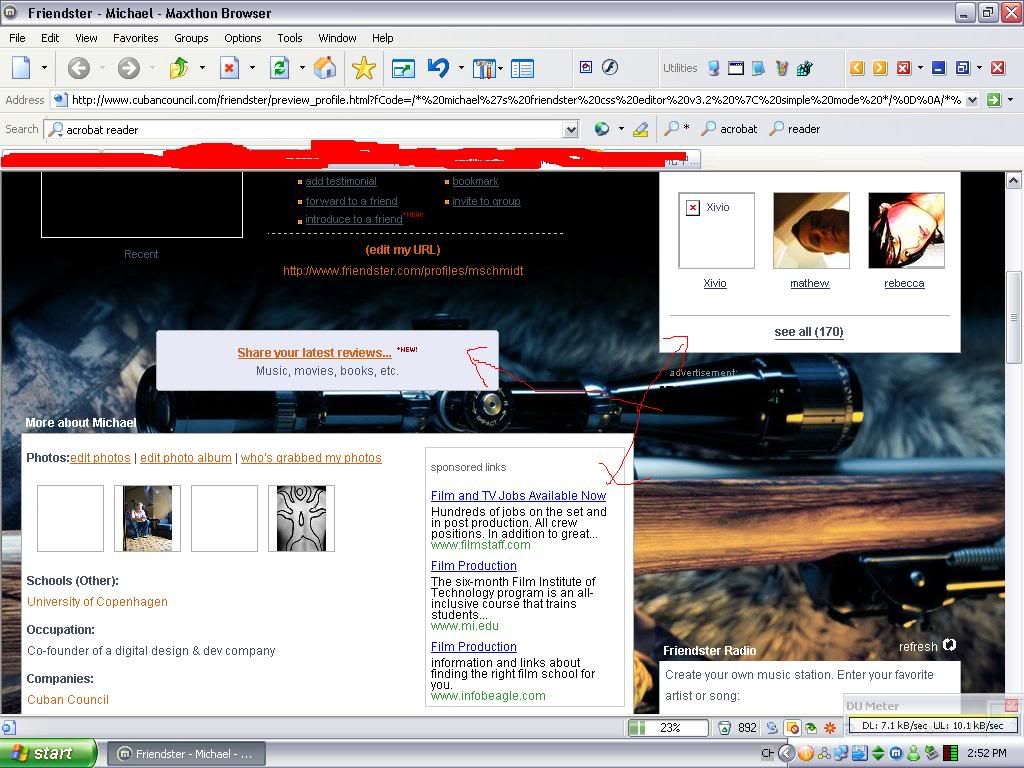Viewport: 1024px width, 768px height.
Task: Open the Go button options dropdown arrow
Action: coord(1010,100)
